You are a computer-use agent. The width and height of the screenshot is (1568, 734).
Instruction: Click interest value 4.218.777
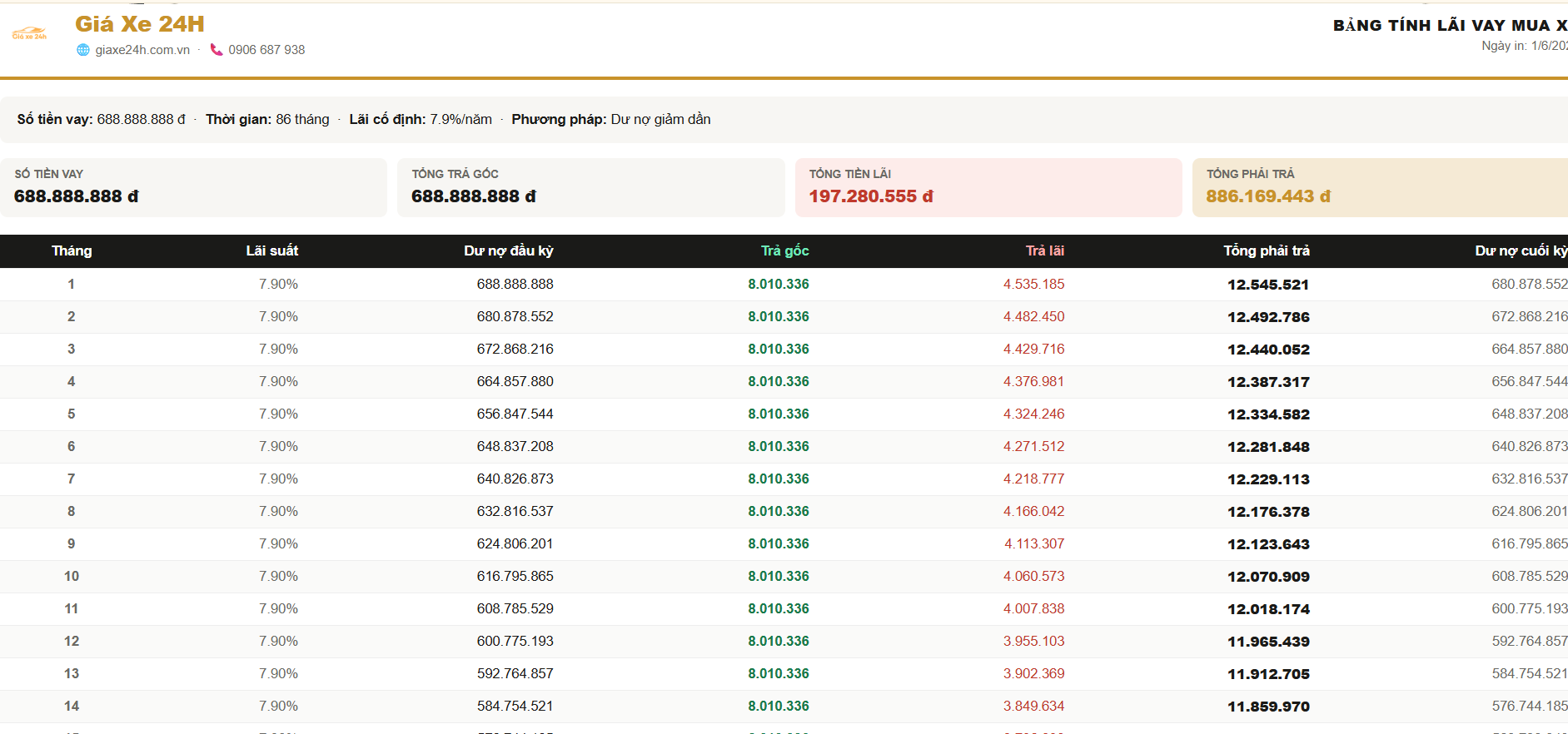click(1034, 479)
